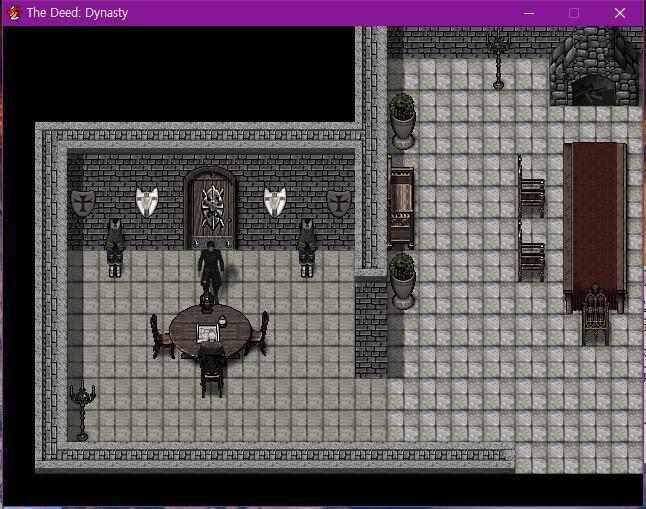Screen dimensions: 646x509
Task: Click the far-left dark cross shield on the wall
Action: tap(83, 203)
